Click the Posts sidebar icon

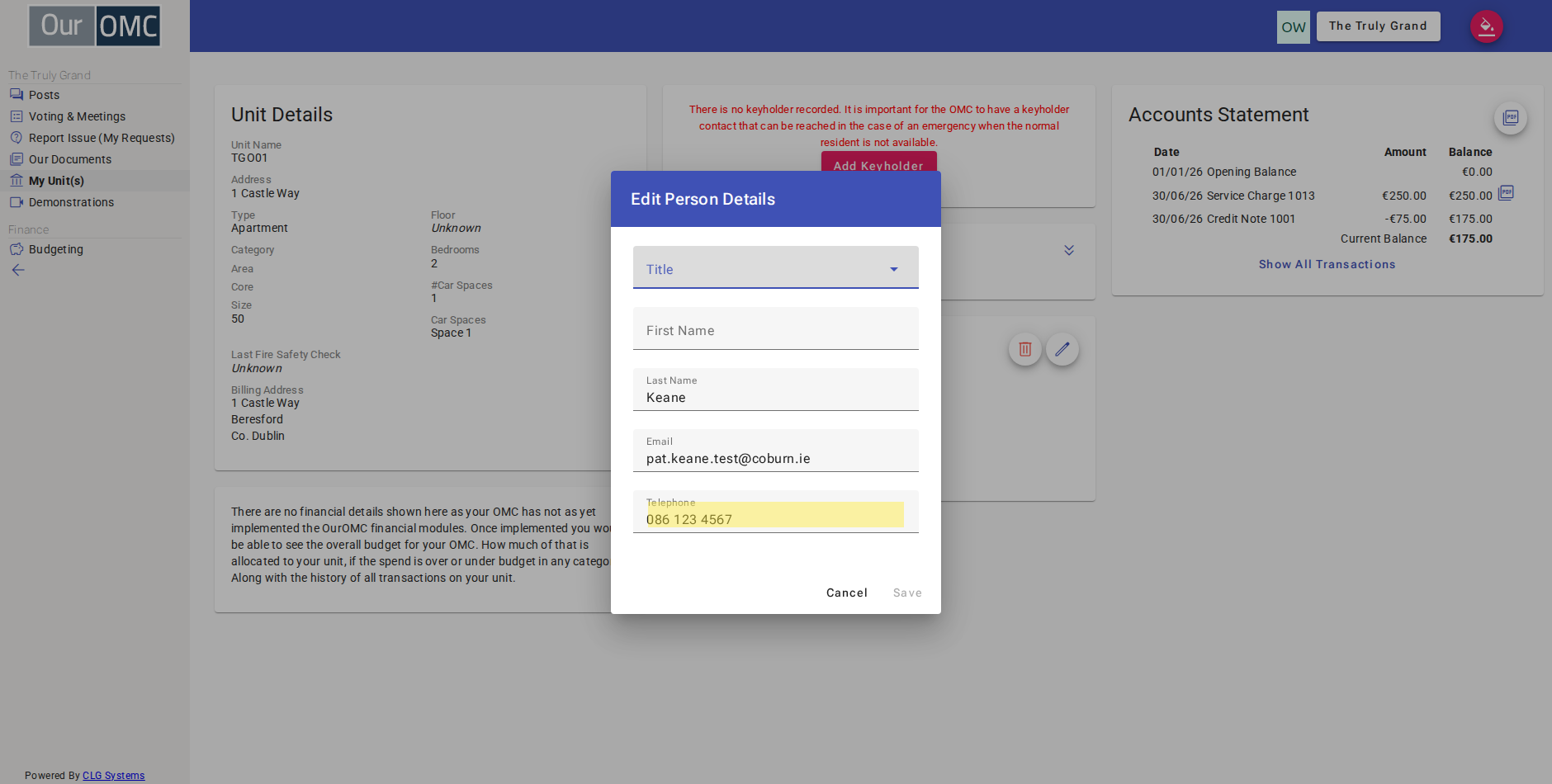(17, 95)
